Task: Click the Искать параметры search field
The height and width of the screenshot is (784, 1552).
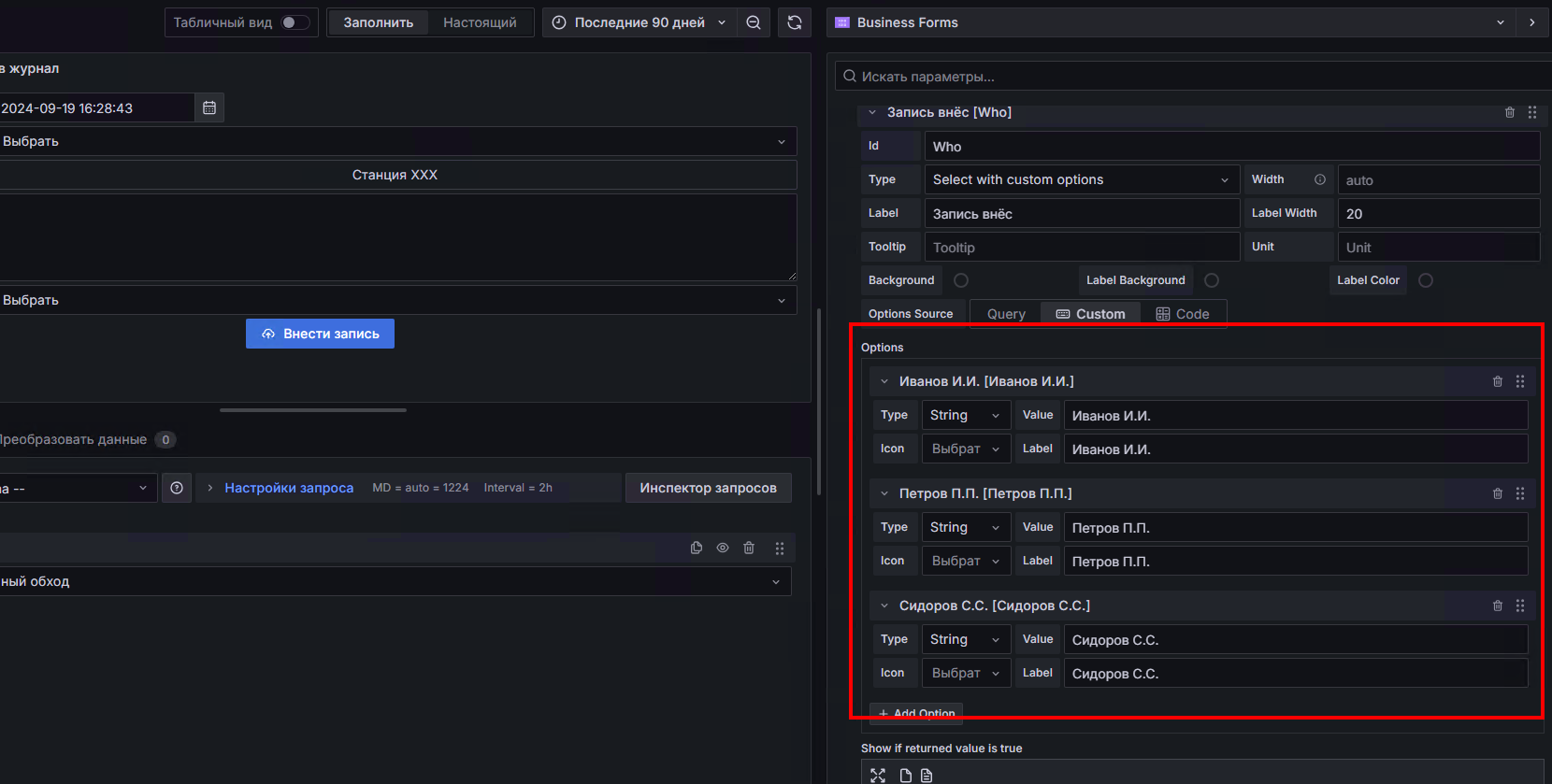Action: tap(1197, 77)
